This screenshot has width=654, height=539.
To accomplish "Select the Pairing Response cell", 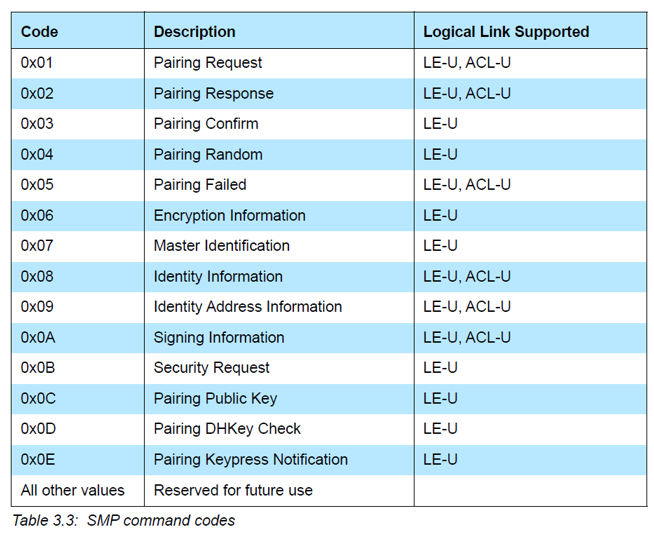I will [213, 94].
